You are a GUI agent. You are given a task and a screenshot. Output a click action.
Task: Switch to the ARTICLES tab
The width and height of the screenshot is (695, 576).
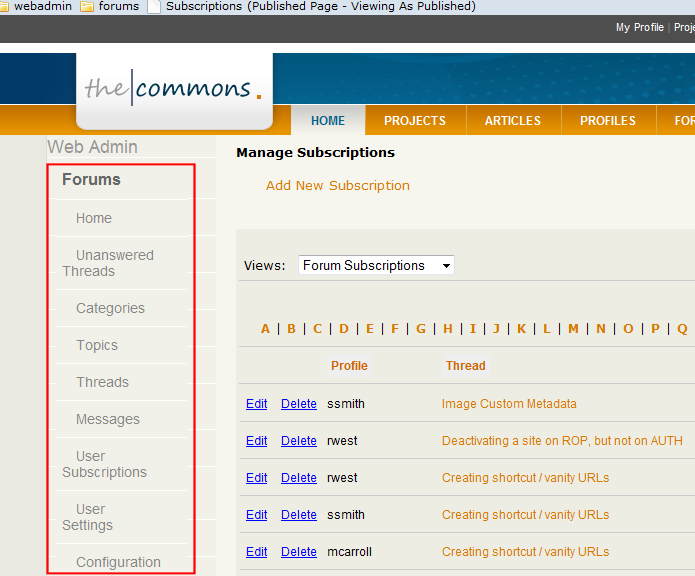tap(513, 121)
